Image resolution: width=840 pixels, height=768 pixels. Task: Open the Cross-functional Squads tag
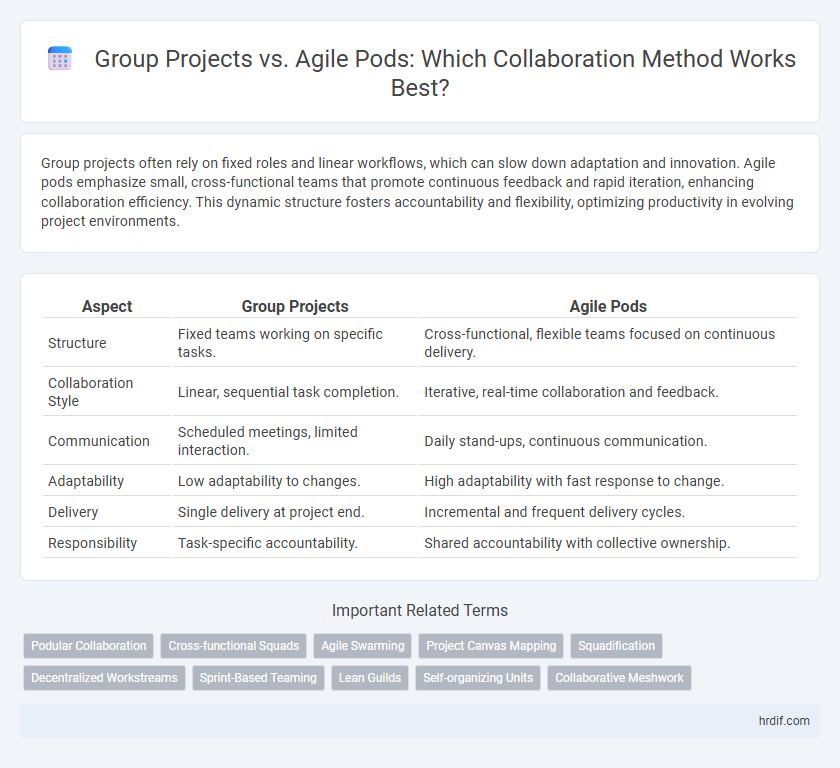pyautogui.click(x=234, y=646)
